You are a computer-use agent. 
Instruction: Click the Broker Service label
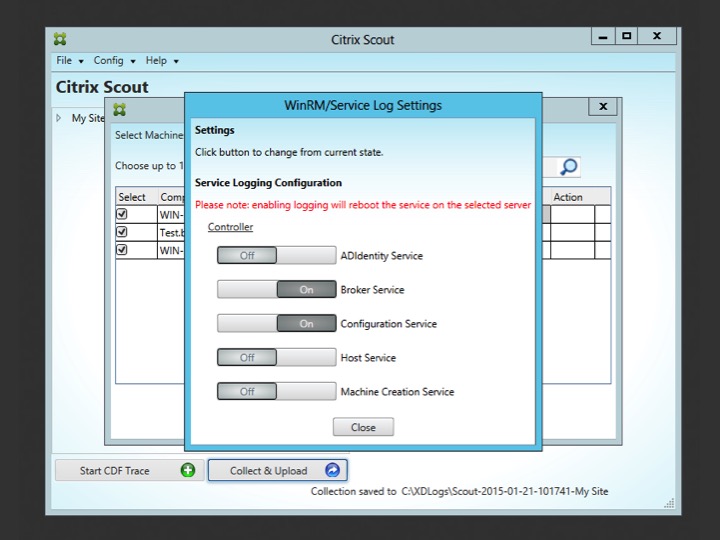(x=372, y=290)
